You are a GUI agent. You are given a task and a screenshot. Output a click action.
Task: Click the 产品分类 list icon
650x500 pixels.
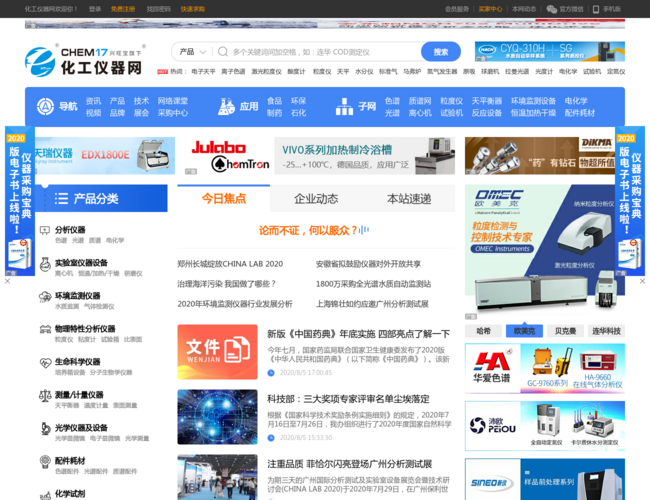pyautogui.click(x=61, y=199)
